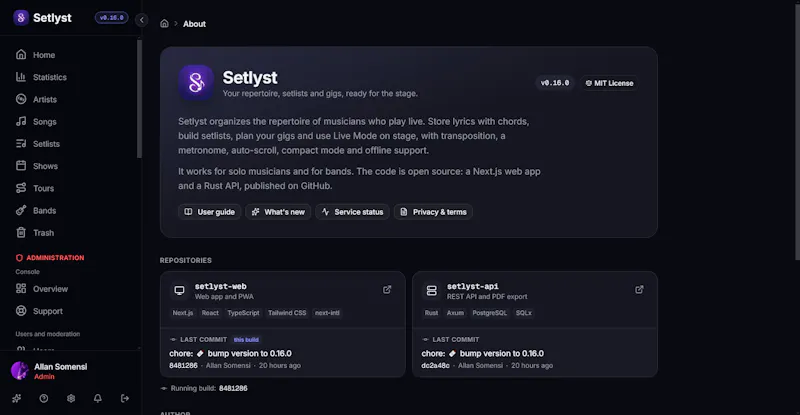The width and height of the screenshot is (800, 415).
Task: Click the Tours route icon
Action: 21,188
